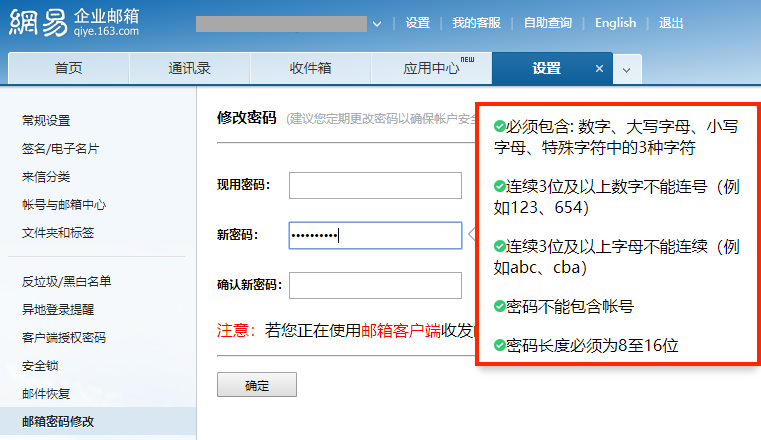The height and width of the screenshot is (440, 761).
Task: Click 退出 to log out
Action: coord(672,23)
